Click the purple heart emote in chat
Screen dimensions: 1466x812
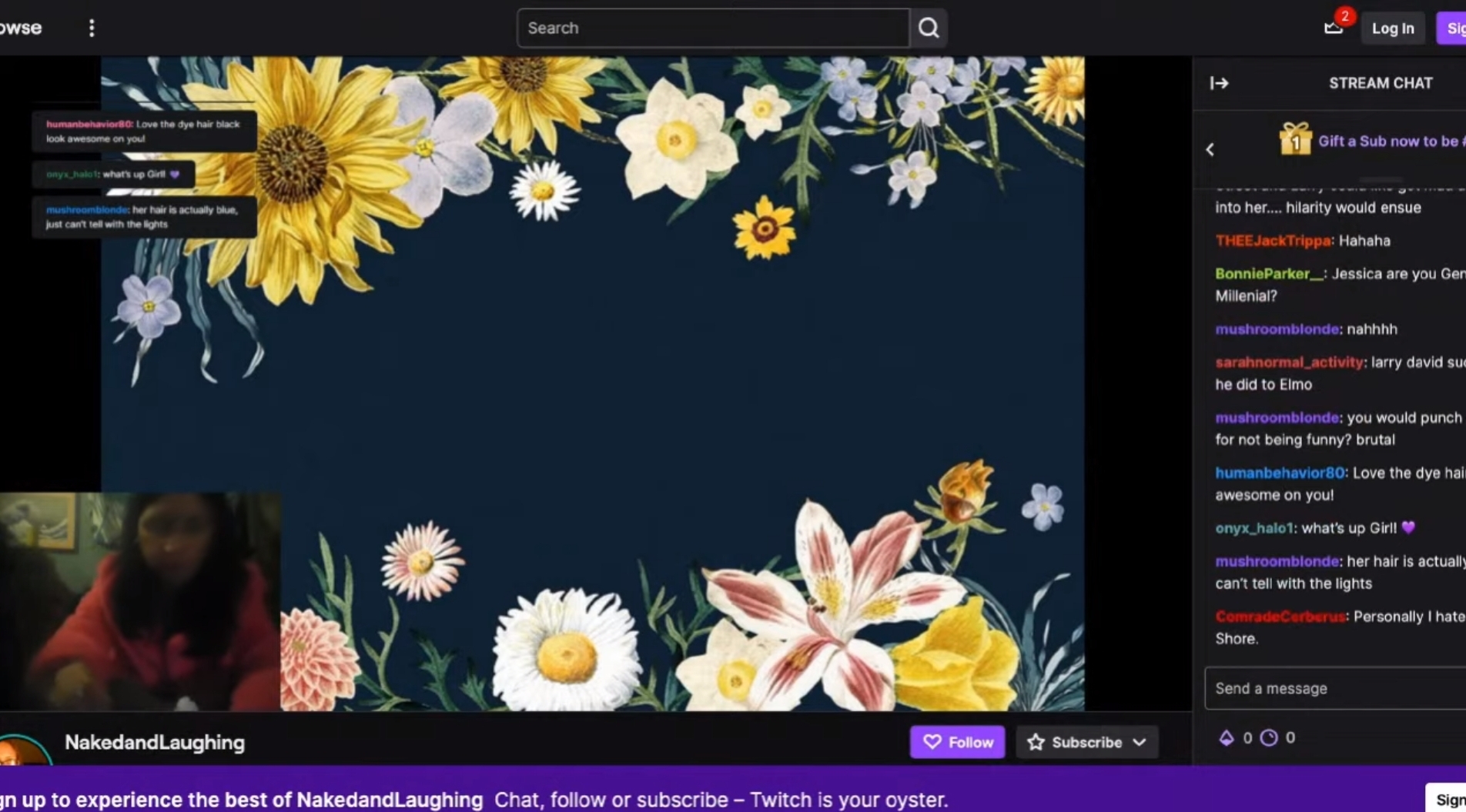tap(1408, 528)
